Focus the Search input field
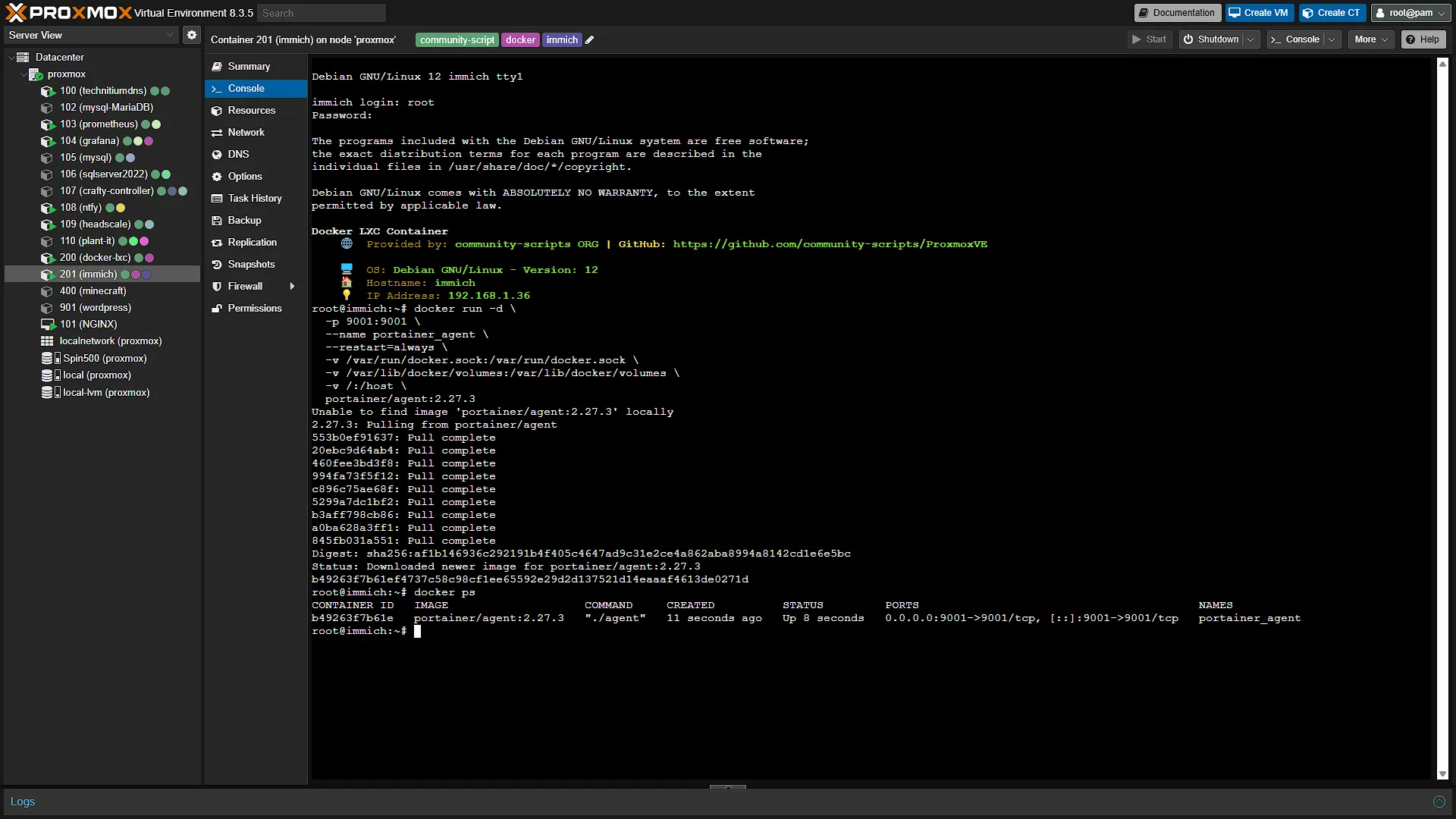 click(x=322, y=13)
